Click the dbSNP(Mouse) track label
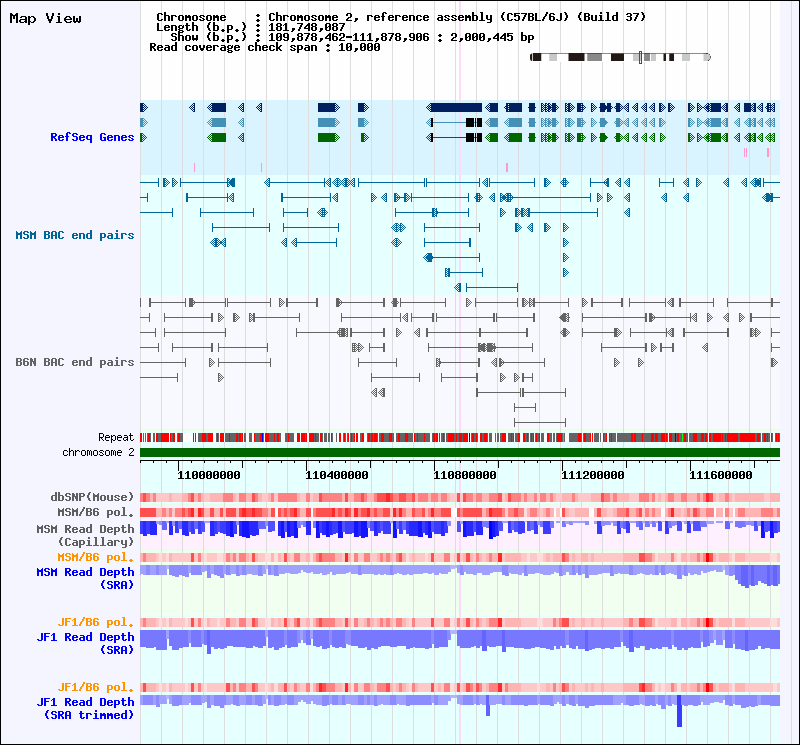Viewport: 800px width, 745px height. [x=92, y=497]
